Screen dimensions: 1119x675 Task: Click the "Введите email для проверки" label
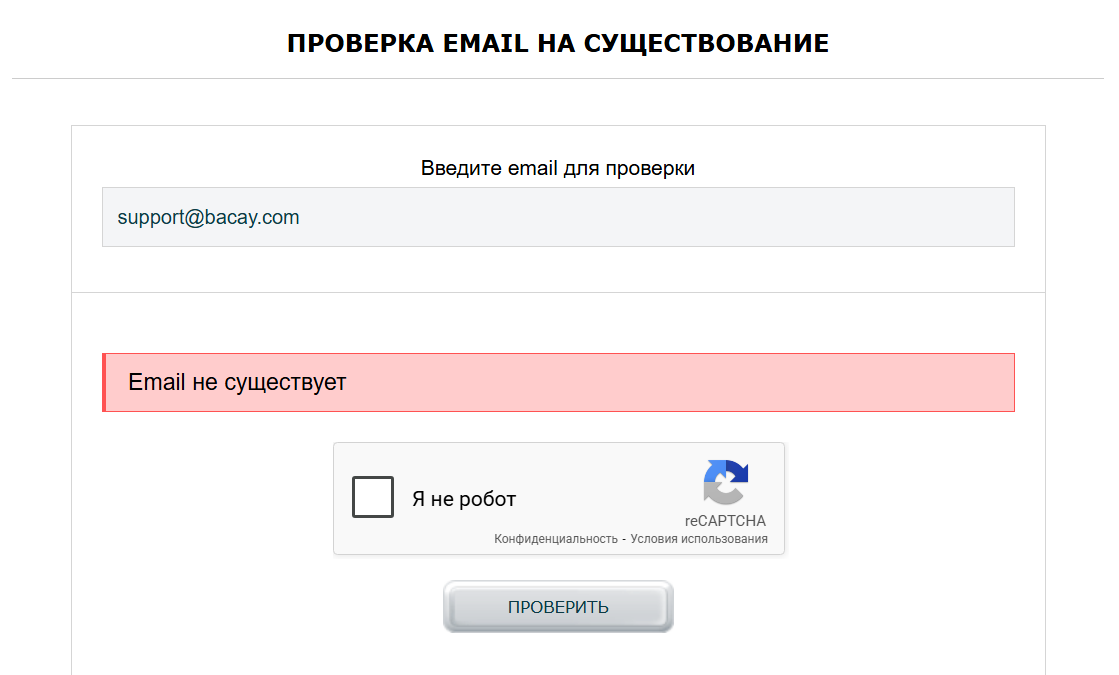point(558,168)
